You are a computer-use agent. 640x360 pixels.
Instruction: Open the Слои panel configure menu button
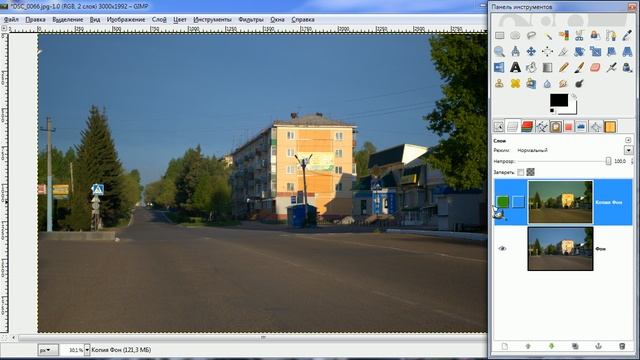(628, 140)
